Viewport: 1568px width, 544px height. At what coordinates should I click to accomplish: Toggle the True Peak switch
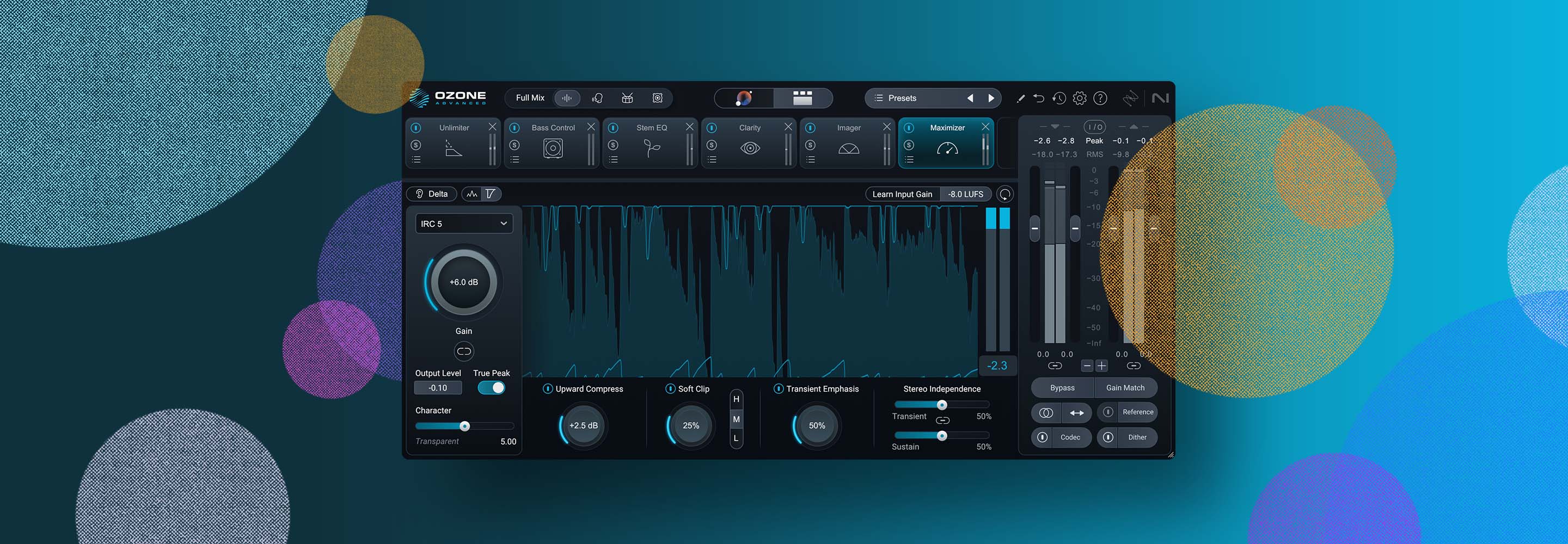point(492,388)
